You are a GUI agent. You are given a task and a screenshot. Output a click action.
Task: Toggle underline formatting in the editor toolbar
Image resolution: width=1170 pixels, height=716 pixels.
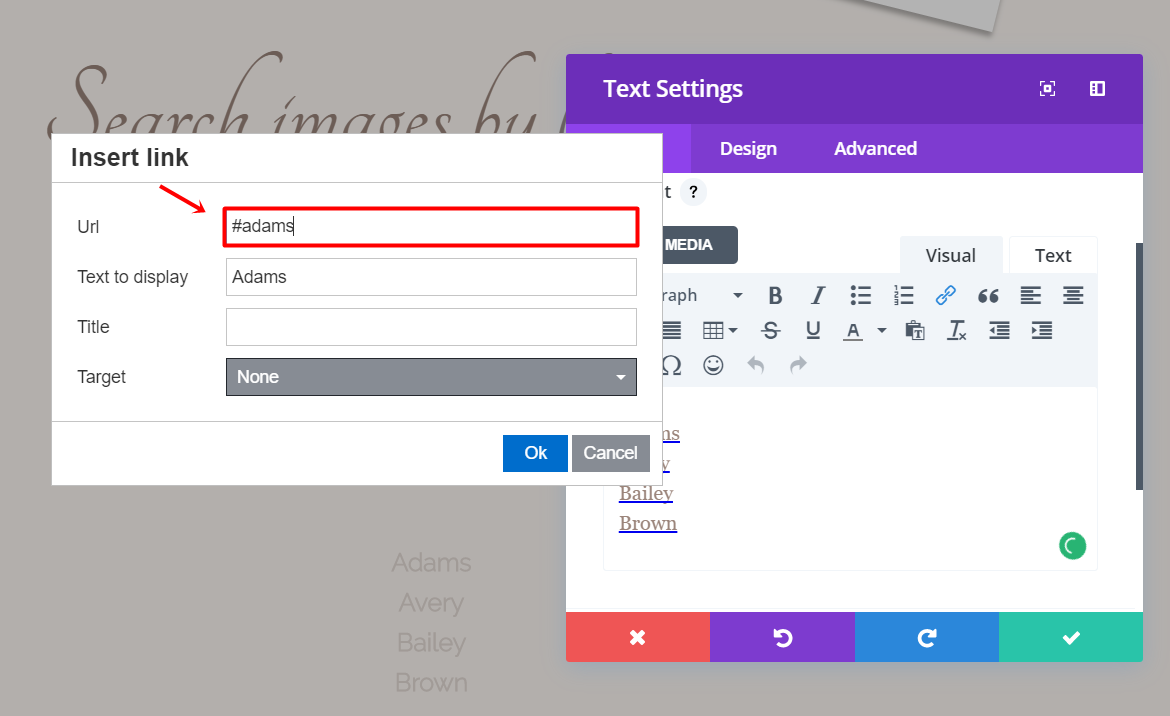tap(813, 330)
